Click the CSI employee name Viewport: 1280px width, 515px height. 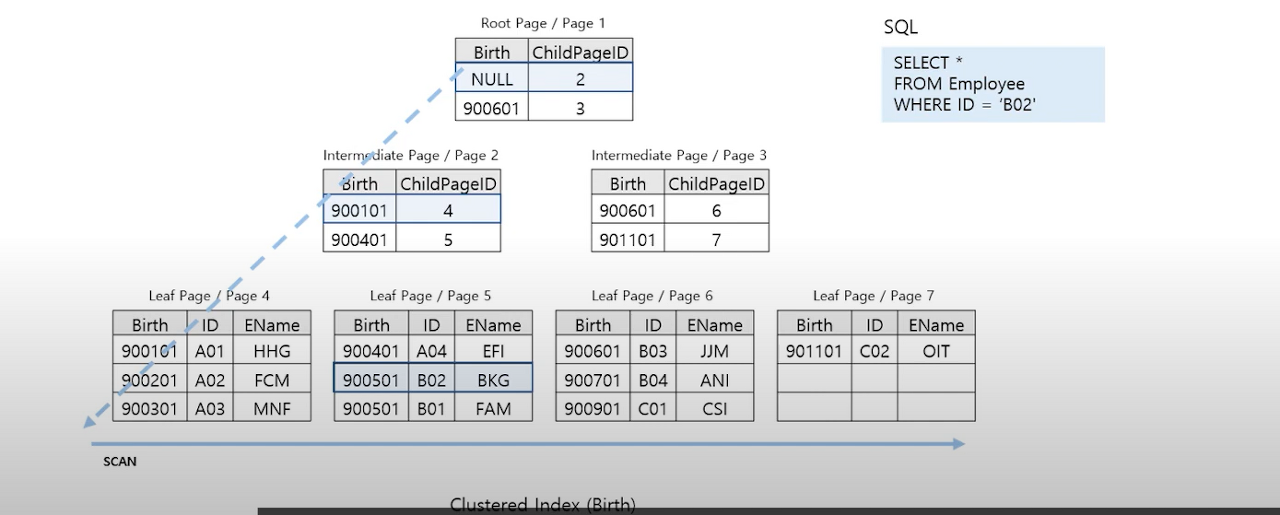(715, 408)
